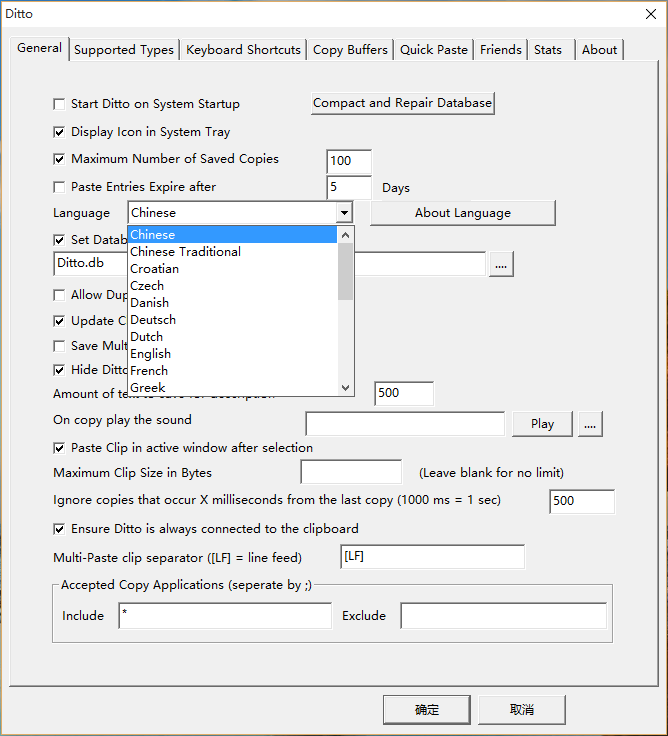This screenshot has width=668, height=736.
Task: Switch to the Supported Types tab
Action: click(x=124, y=50)
